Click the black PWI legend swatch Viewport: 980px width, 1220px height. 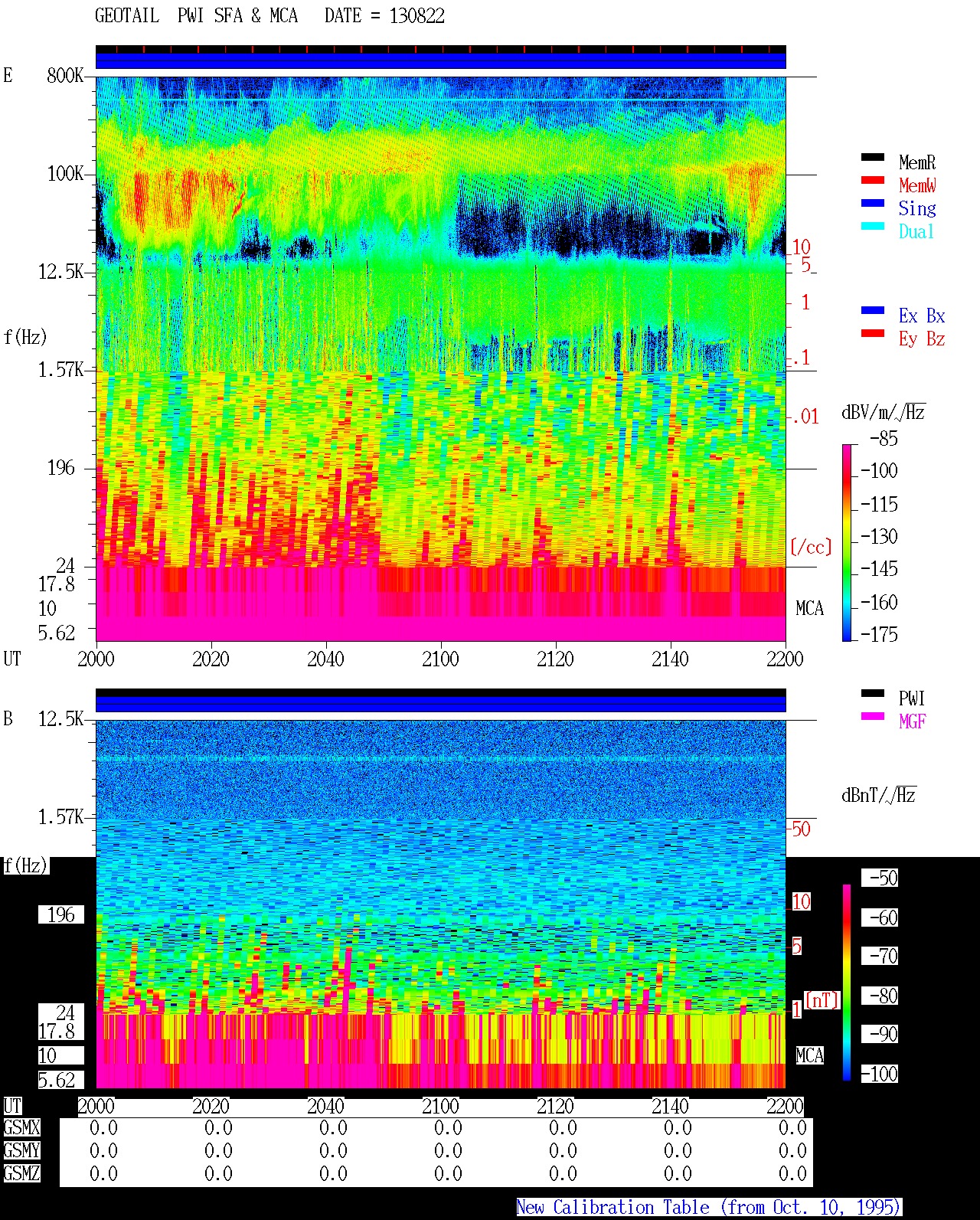click(x=873, y=694)
